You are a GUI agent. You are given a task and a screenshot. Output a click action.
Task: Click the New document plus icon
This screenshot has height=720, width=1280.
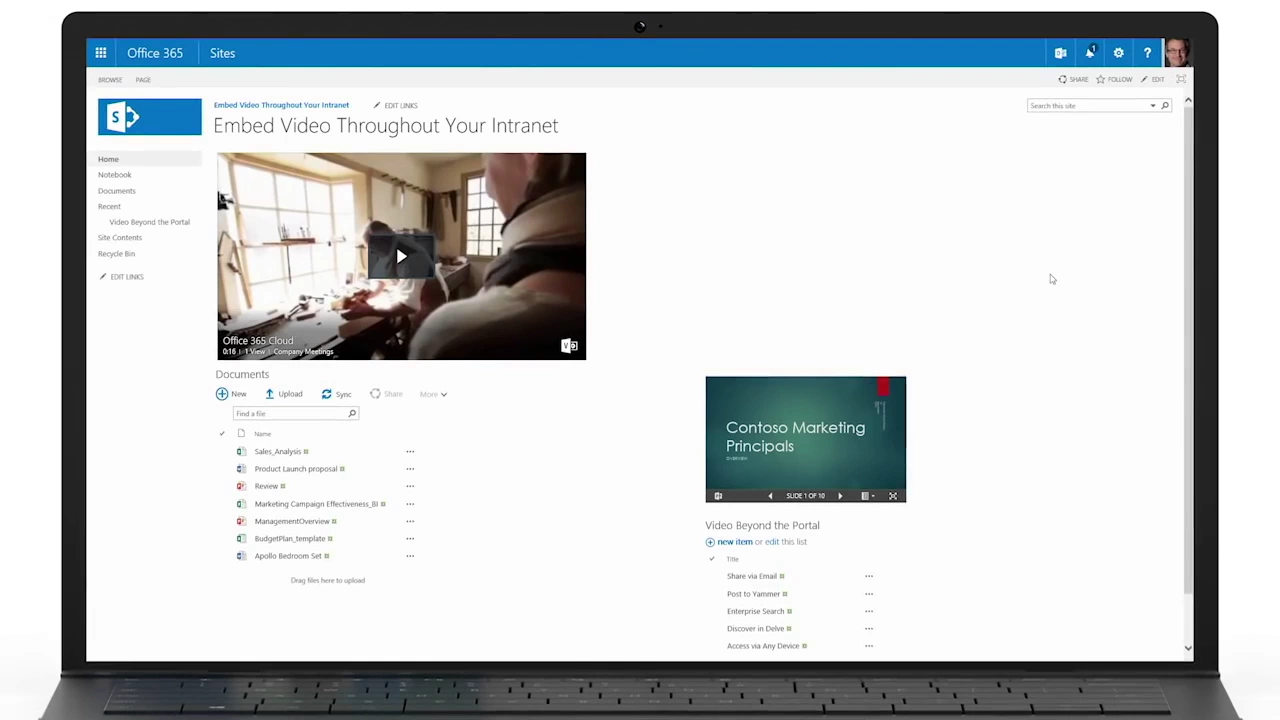pos(222,394)
